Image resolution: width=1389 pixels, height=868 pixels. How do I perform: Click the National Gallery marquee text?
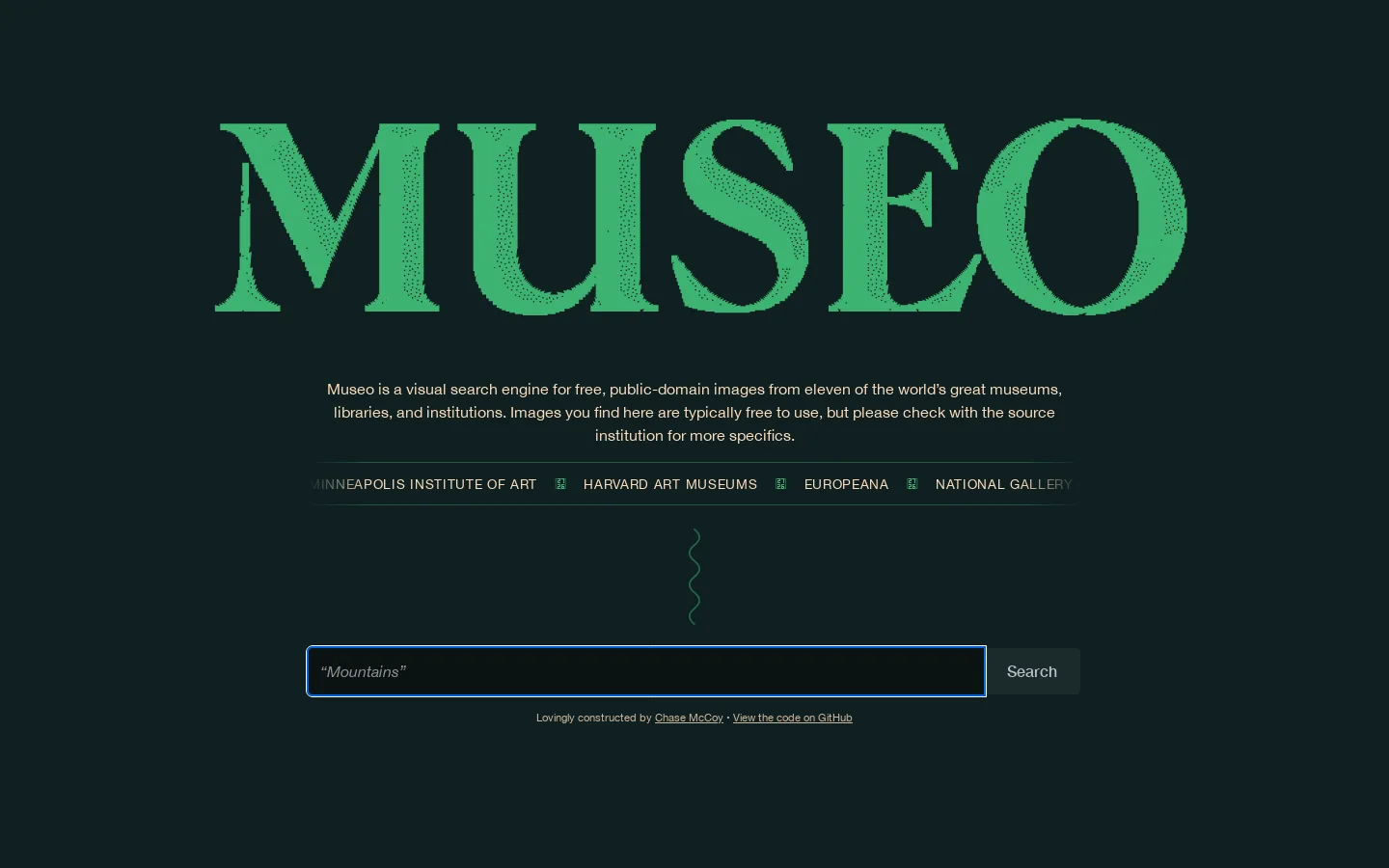coord(1003,484)
